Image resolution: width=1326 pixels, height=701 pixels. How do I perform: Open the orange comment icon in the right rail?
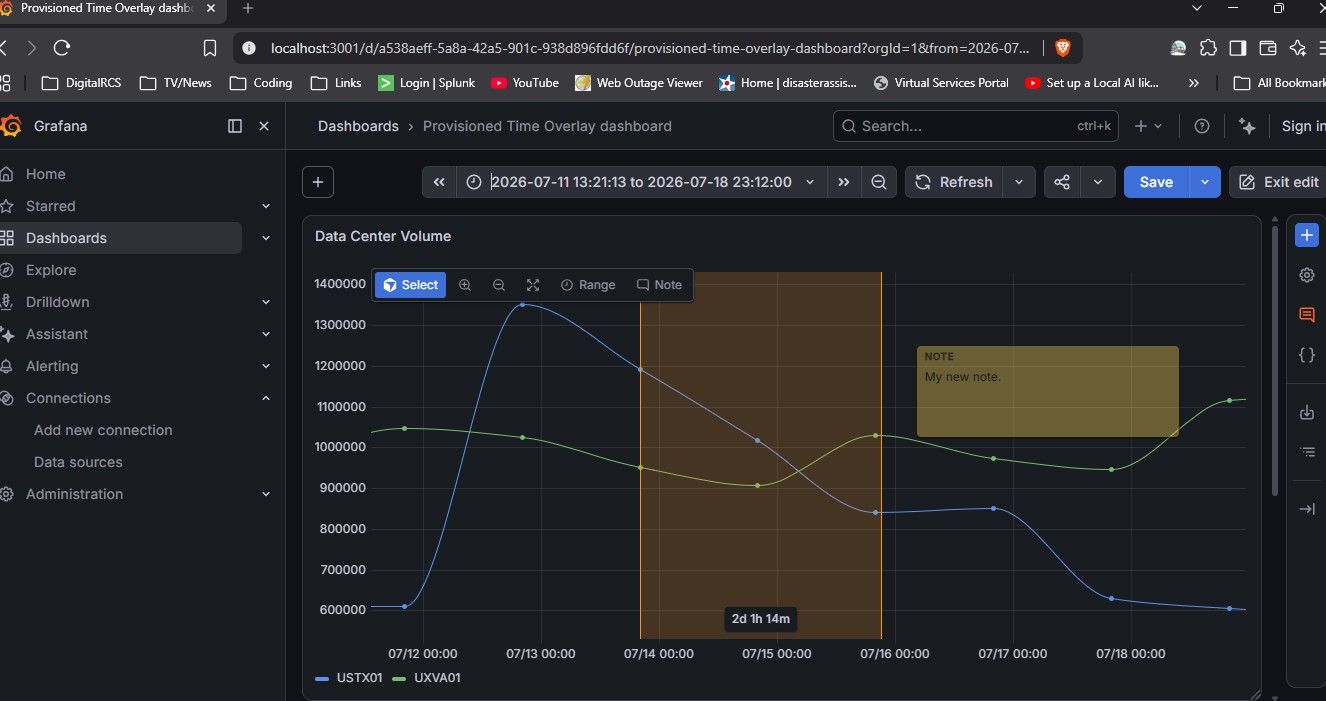(1307, 314)
